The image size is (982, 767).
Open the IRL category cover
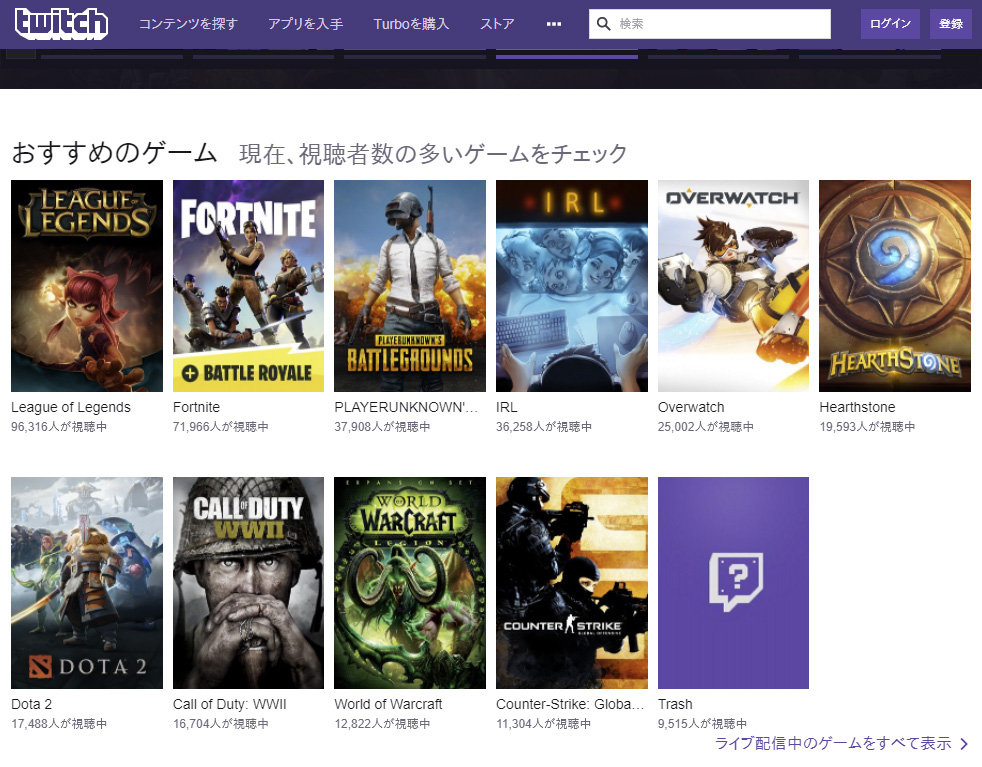pos(572,286)
